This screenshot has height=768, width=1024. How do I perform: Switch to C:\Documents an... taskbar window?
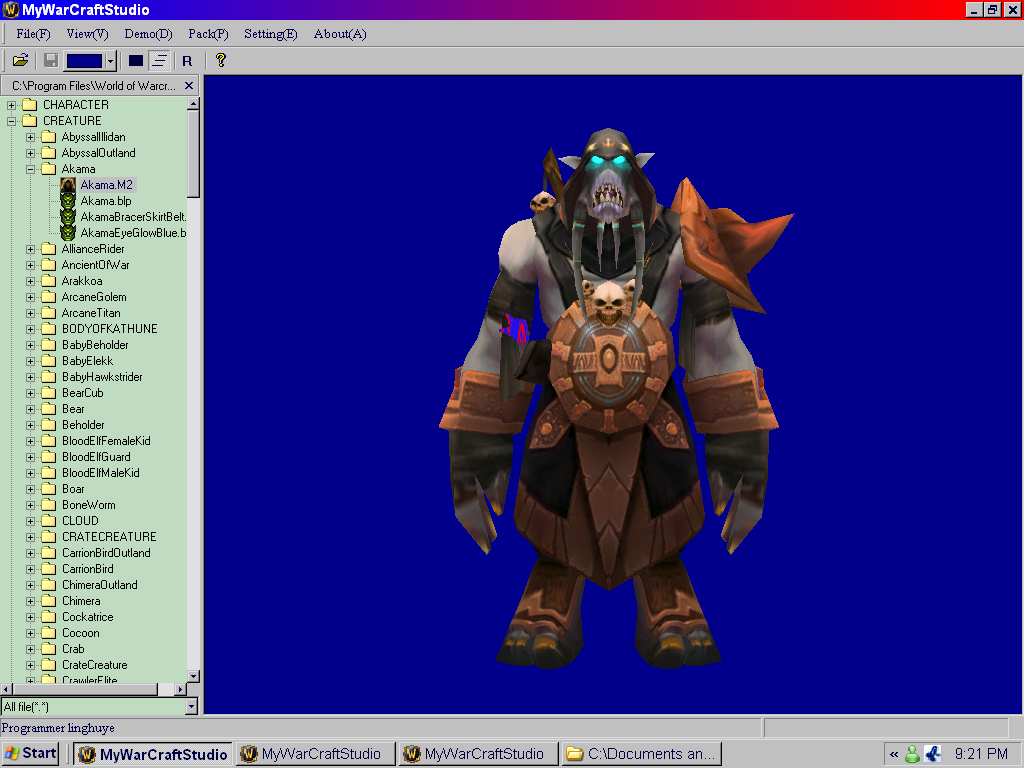(642, 754)
